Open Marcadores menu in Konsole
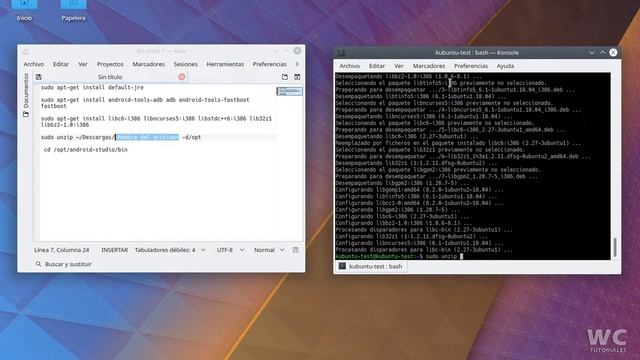This screenshot has height=360, width=640. pos(429,66)
